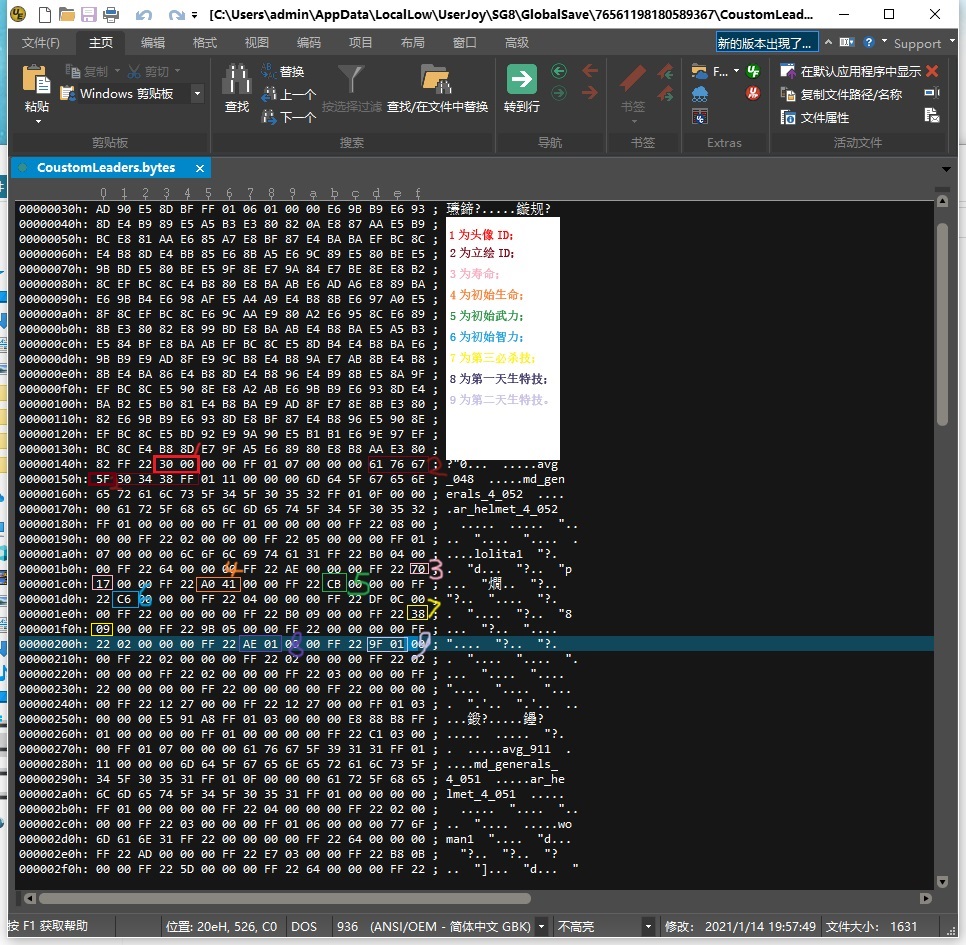Open a file using the folder icon
Screen dimensions: 966x945
(x=66, y=14)
